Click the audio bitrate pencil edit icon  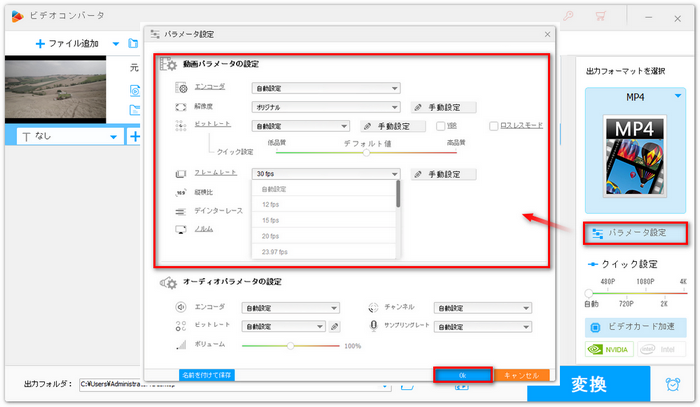335,326
